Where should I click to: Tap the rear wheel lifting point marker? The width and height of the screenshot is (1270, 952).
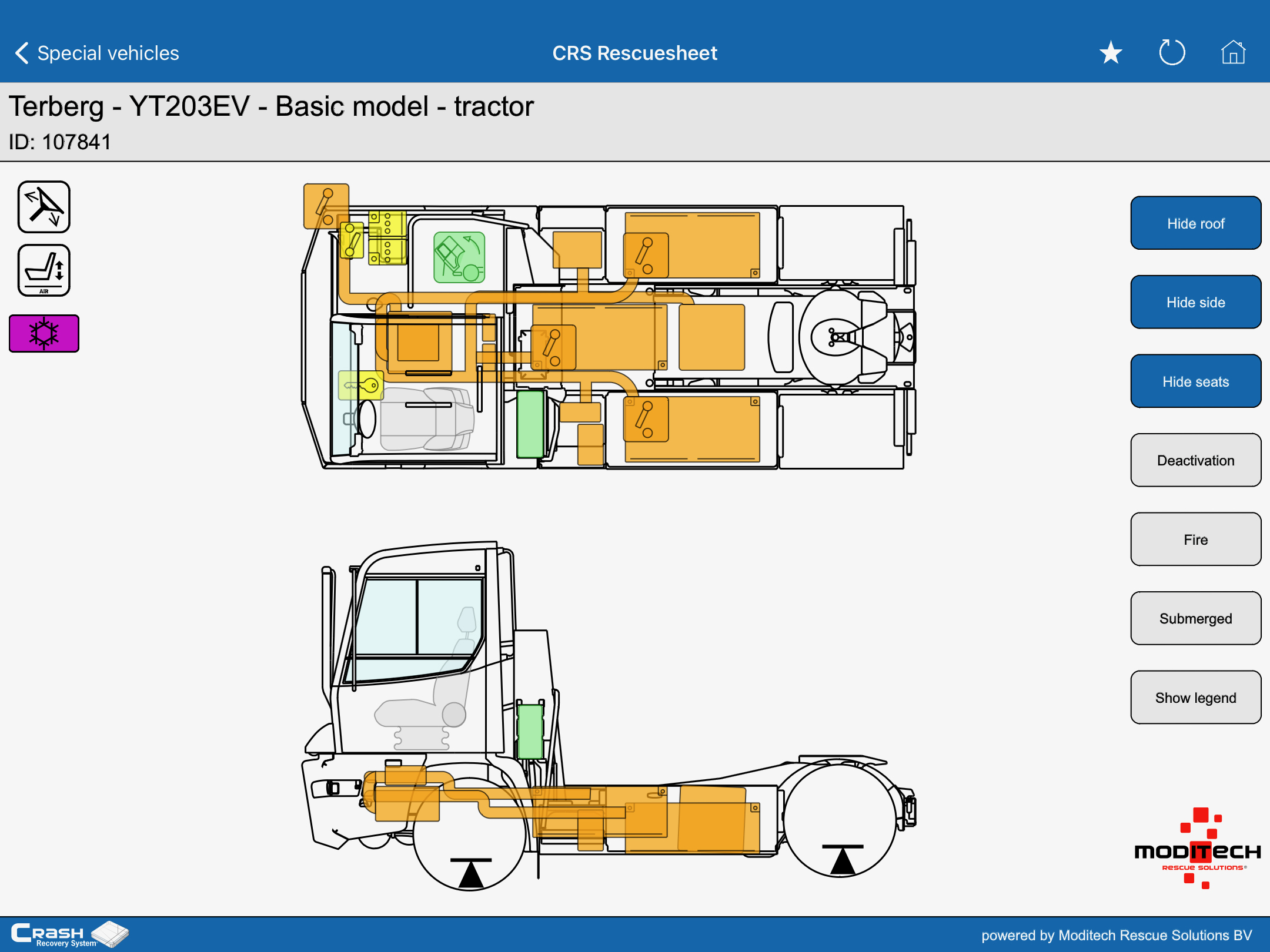tap(843, 860)
